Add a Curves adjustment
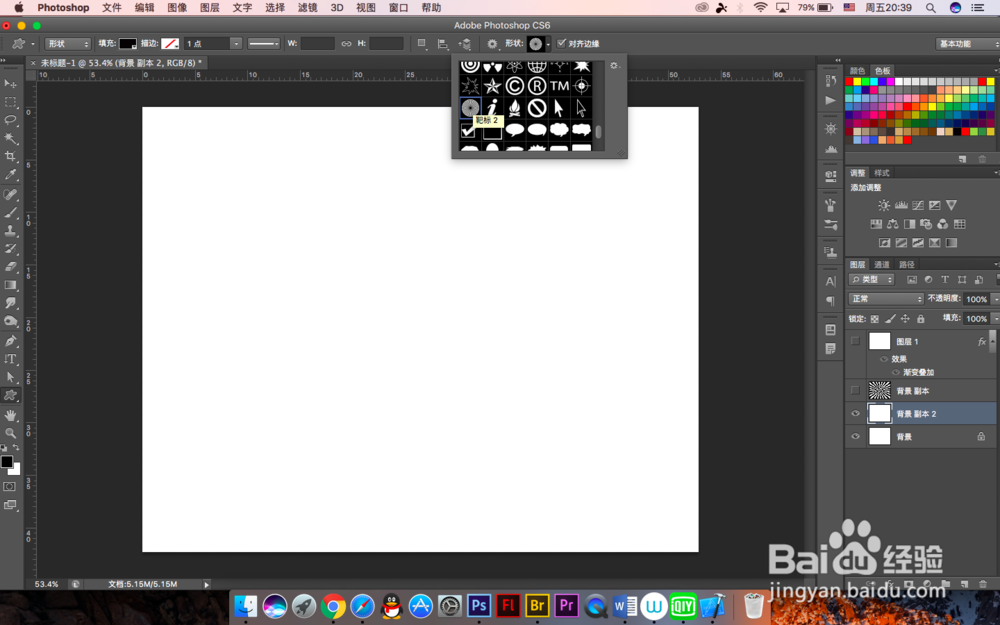Image resolution: width=1000 pixels, height=625 pixels. click(x=918, y=205)
